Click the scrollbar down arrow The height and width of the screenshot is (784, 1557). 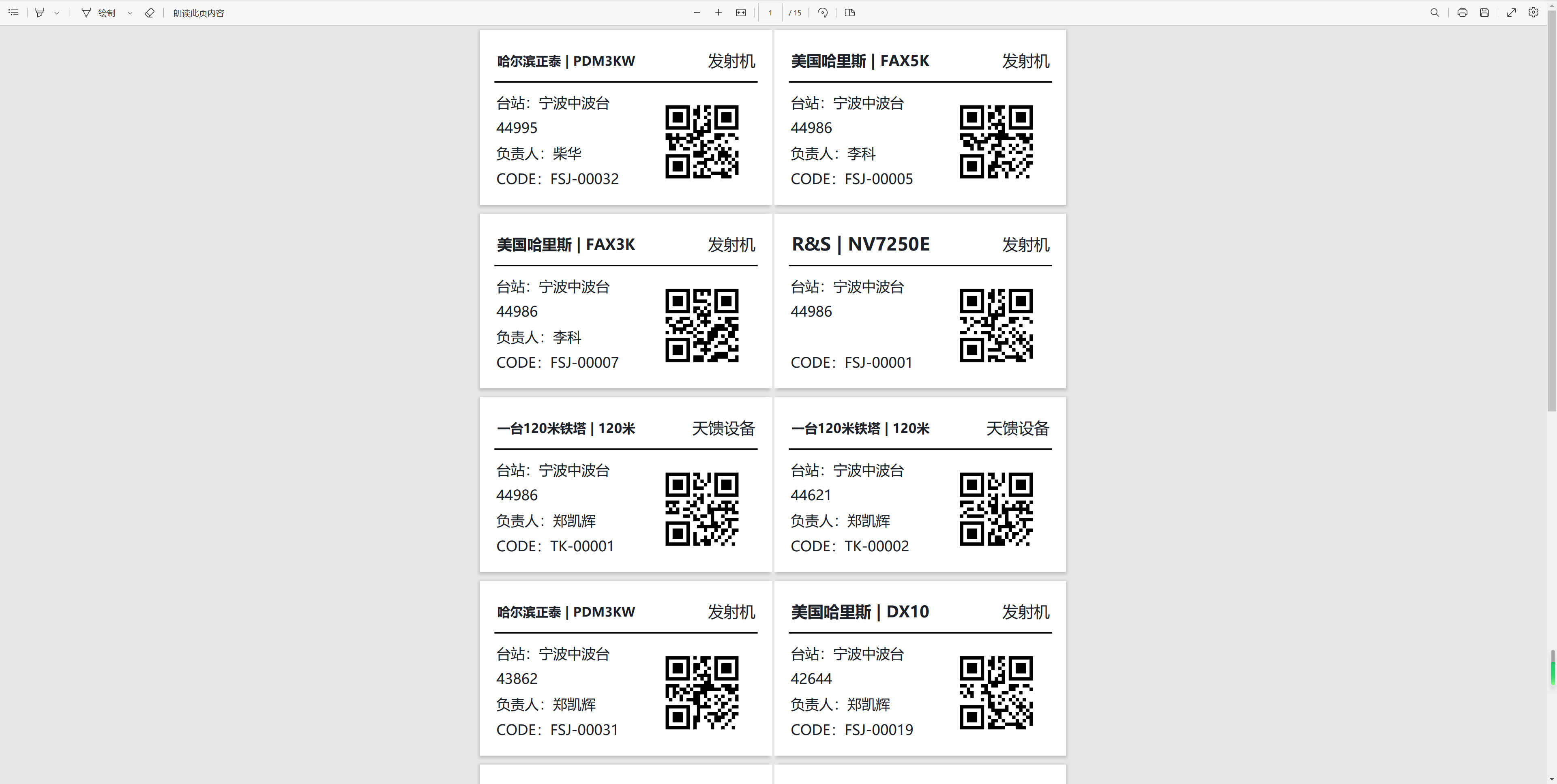tap(1552, 779)
